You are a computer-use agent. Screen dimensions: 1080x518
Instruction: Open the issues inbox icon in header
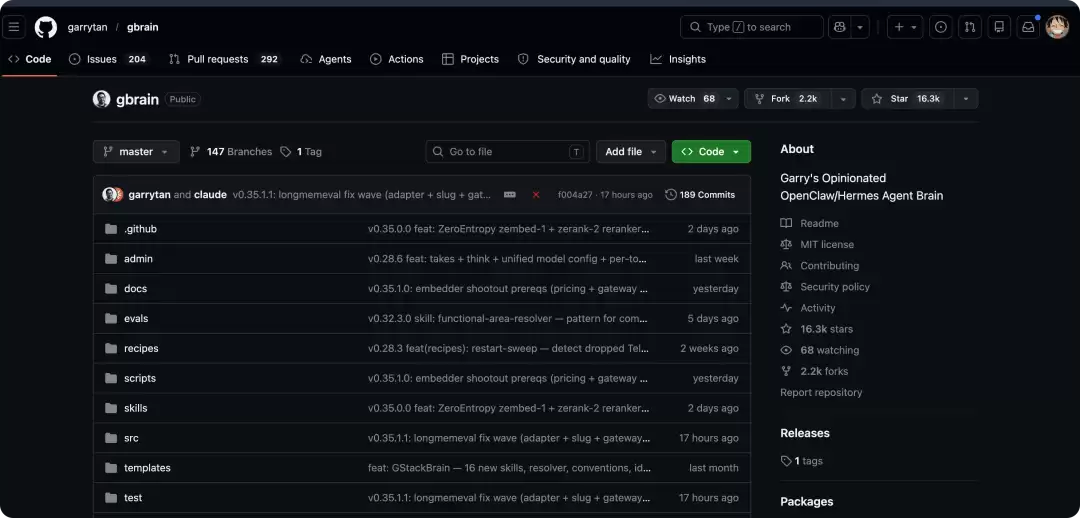point(941,27)
